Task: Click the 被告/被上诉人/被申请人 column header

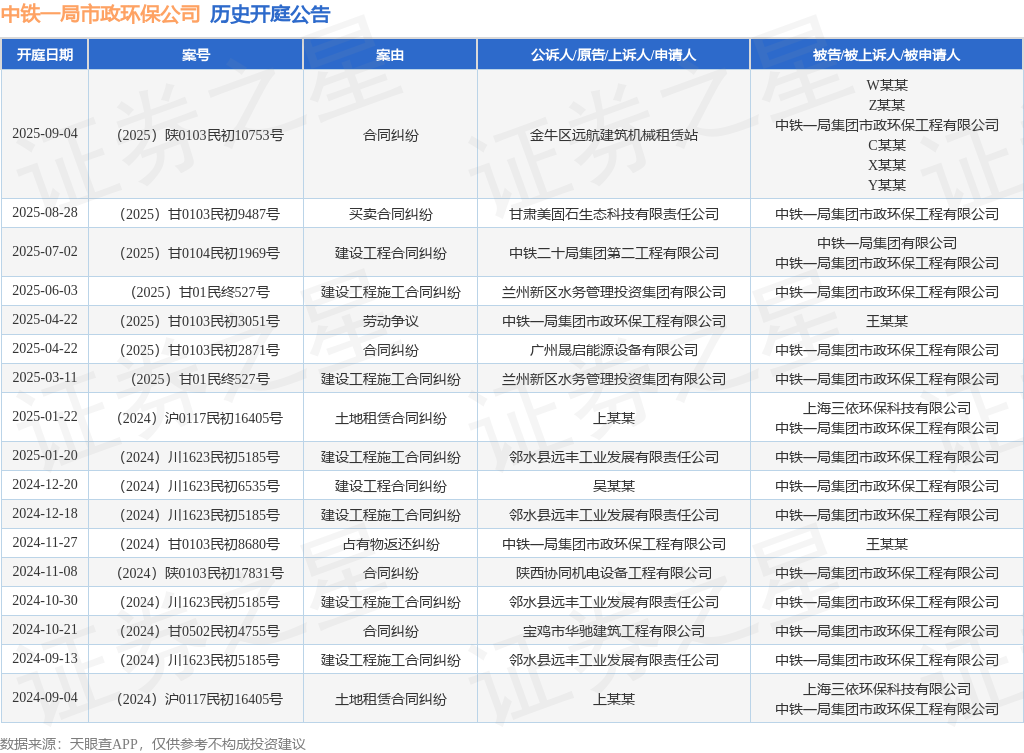Action: coord(886,55)
